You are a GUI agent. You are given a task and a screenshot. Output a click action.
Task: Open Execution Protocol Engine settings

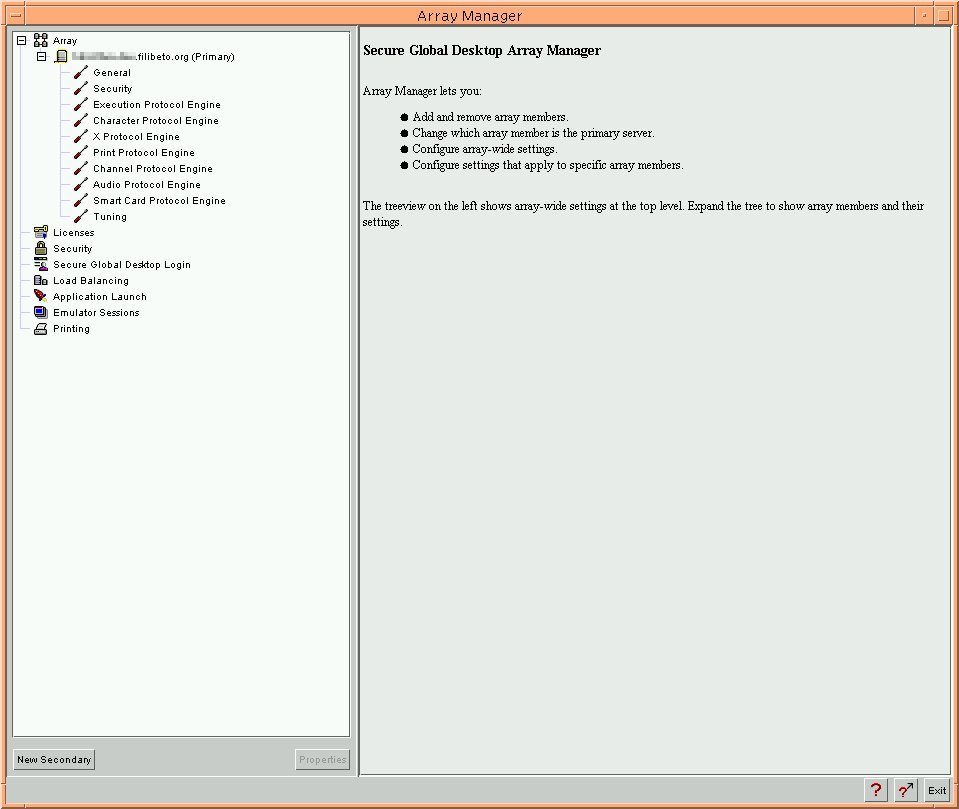[x=156, y=105]
